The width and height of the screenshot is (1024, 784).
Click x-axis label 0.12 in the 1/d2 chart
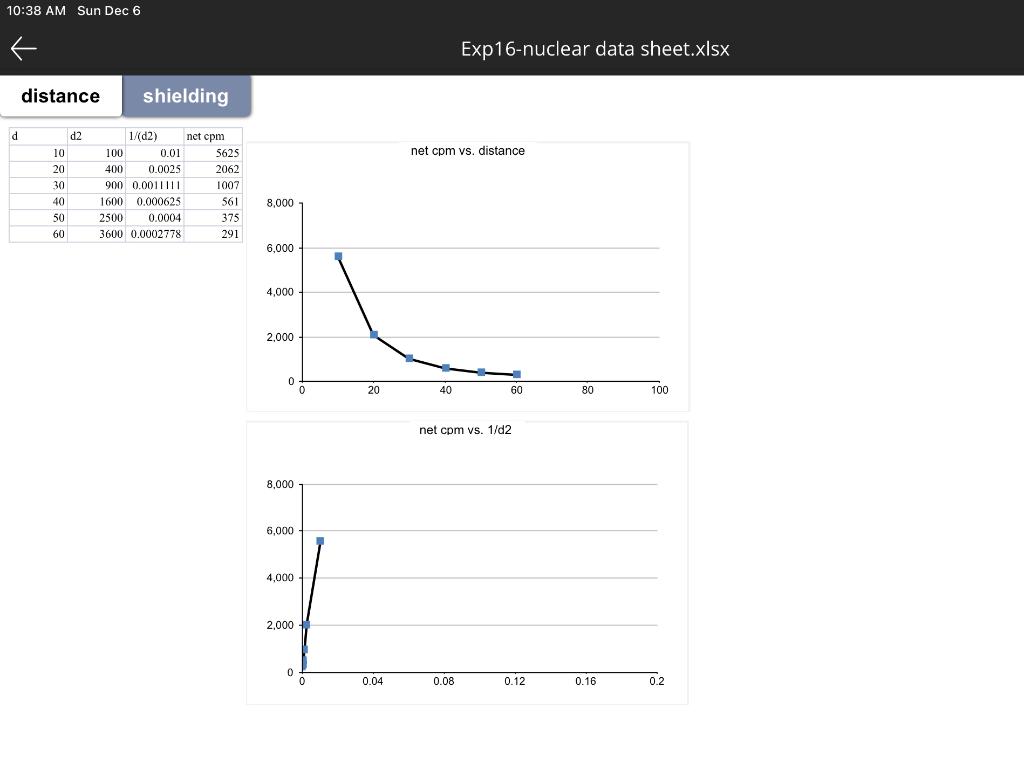pyautogui.click(x=515, y=681)
